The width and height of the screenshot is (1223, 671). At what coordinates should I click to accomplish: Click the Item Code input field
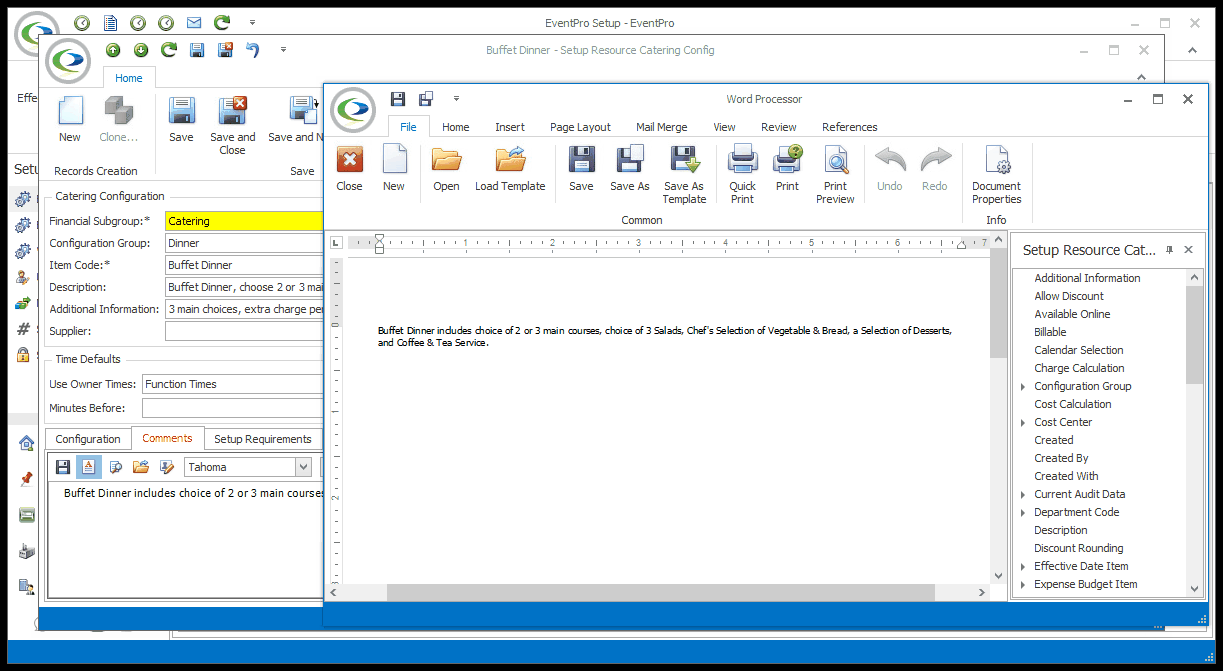point(245,265)
